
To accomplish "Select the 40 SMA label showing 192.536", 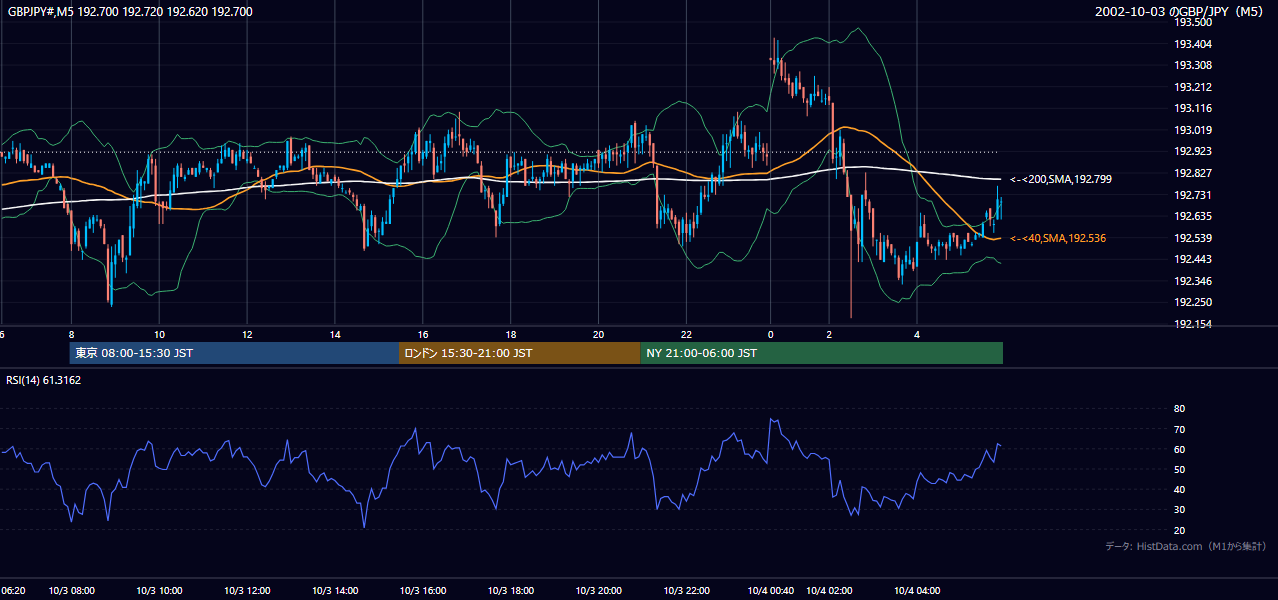I will point(1058,238).
